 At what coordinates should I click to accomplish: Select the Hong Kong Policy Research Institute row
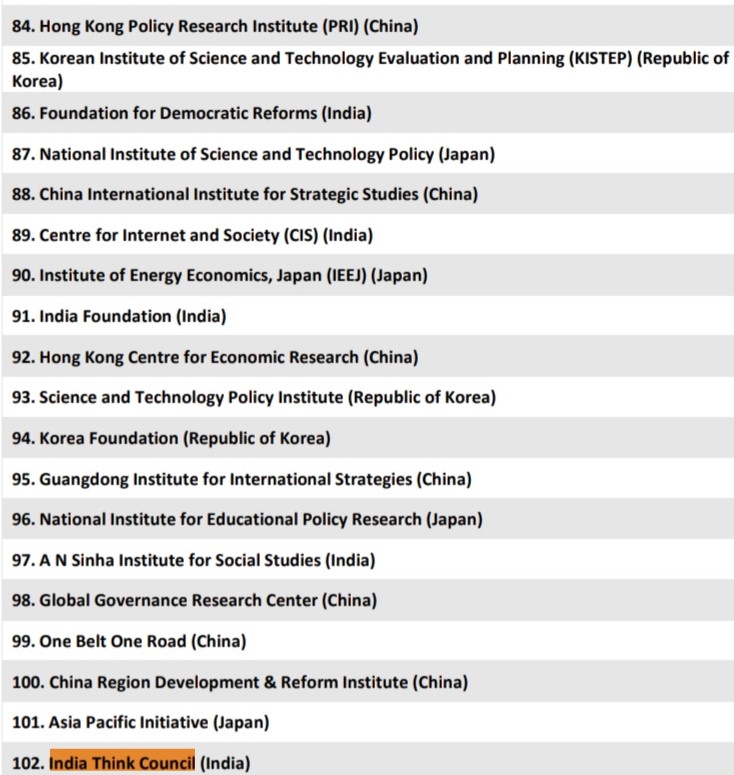point(215,26)
